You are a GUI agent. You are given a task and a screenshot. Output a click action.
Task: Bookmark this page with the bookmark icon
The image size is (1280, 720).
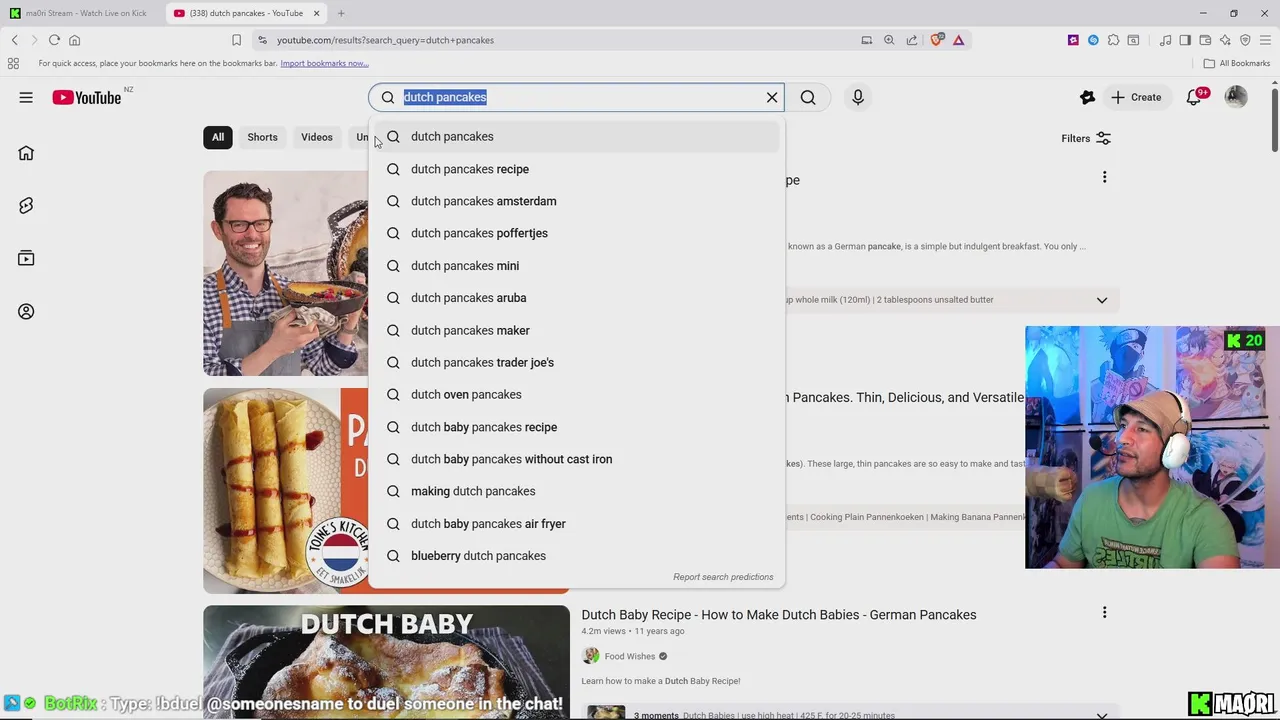point(236,40)
